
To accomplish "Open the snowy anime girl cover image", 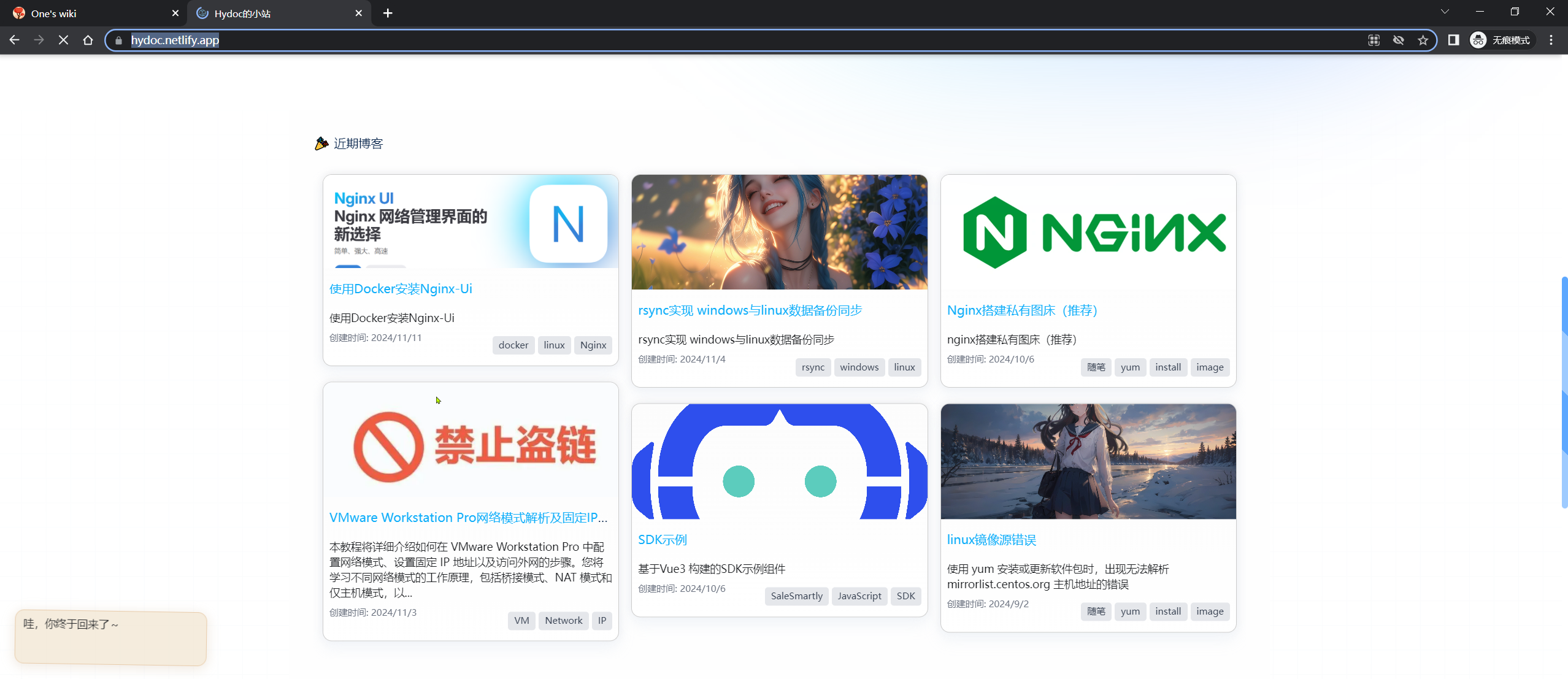I will click(1088, 461).
